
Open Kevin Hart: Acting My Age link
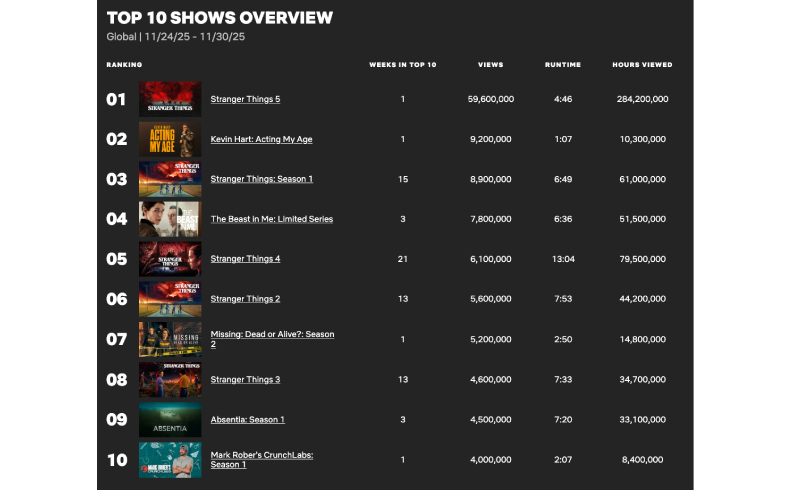tap(261, 139)
